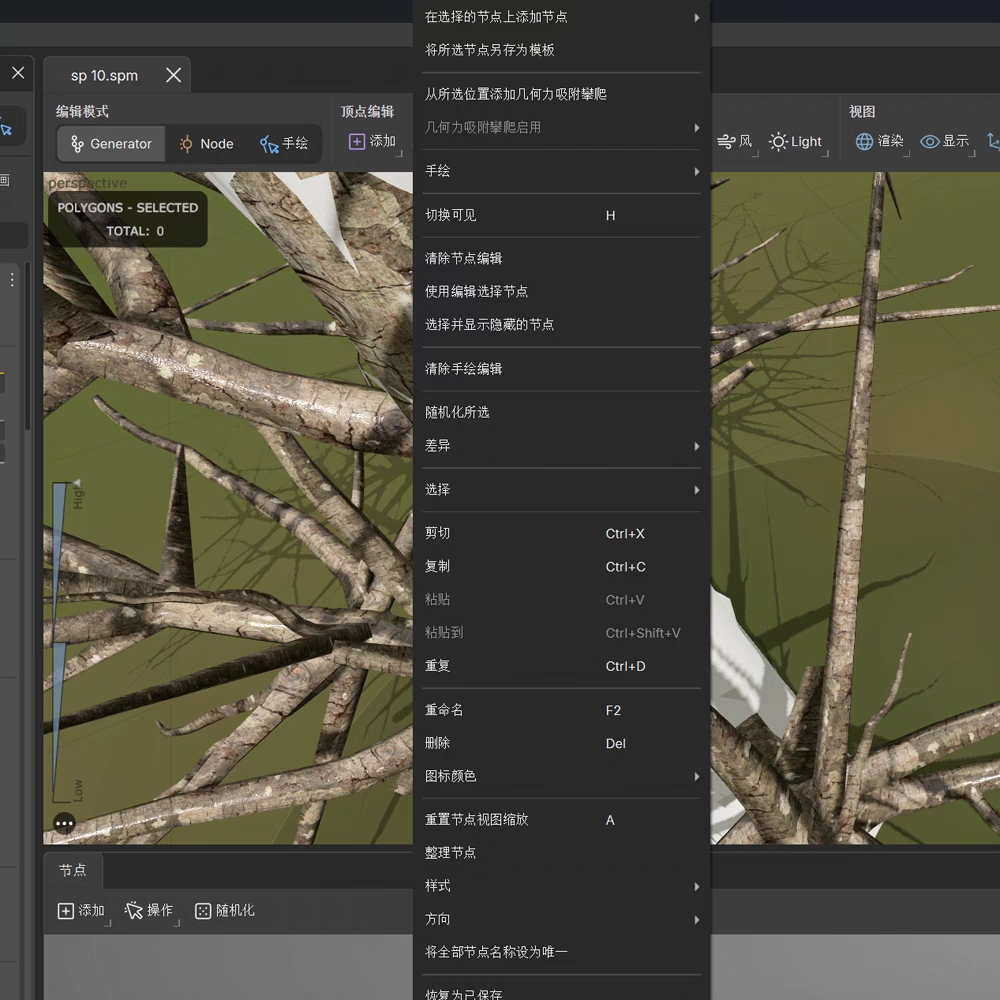The width and height of the screenshot is (1000, 1000).
Task: Choose 清除节点编辑
Action: pos(562,258)
